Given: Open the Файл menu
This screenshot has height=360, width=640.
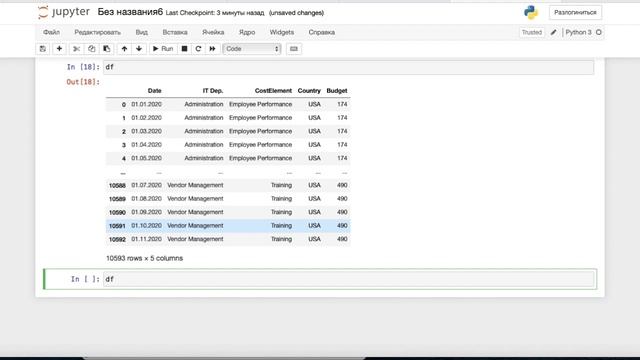Looking at the screenshot, I should click(x=51, y=32).
